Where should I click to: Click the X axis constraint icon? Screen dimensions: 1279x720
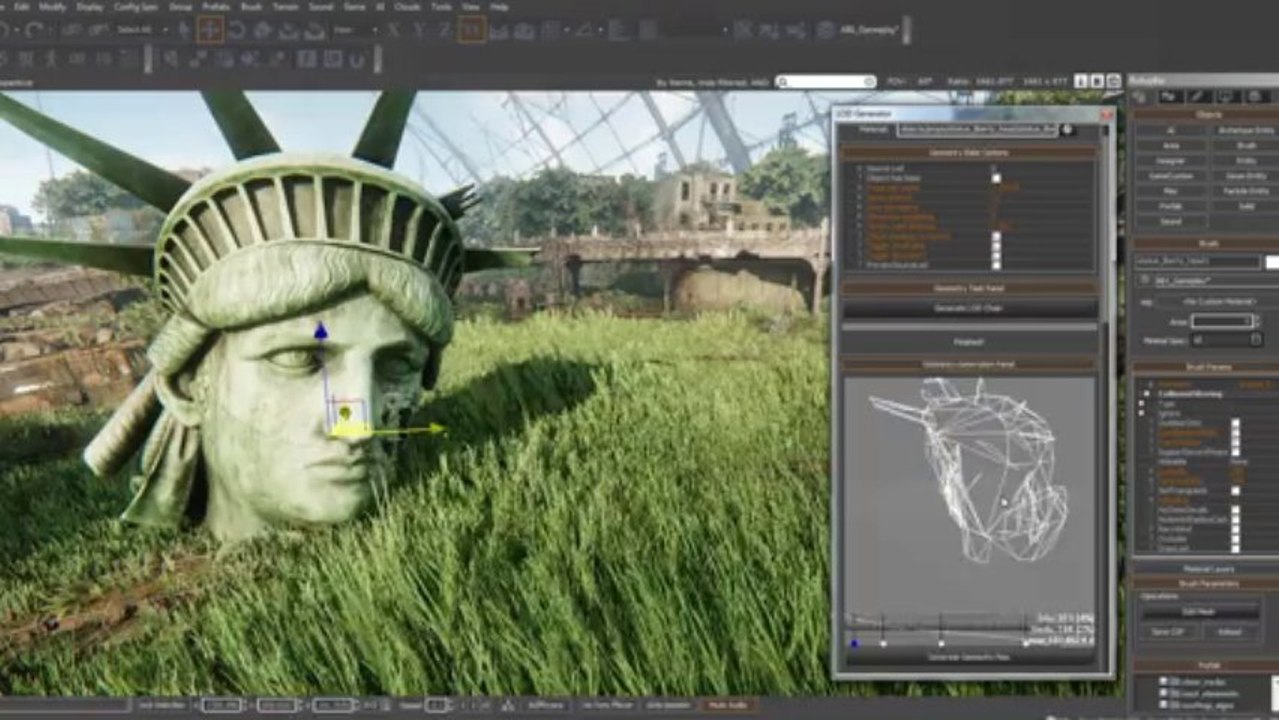[393, 30]
